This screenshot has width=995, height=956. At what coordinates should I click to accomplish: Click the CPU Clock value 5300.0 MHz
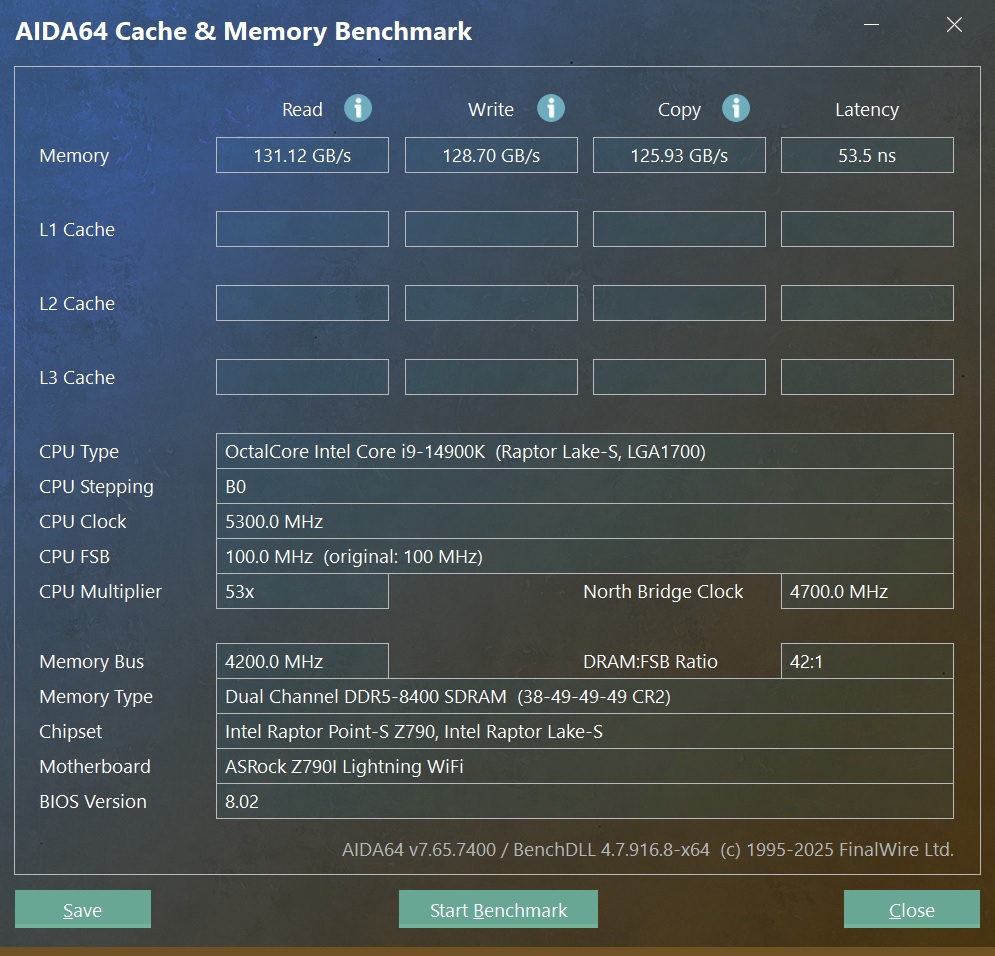pyautogui.click(x=584, y=521)
